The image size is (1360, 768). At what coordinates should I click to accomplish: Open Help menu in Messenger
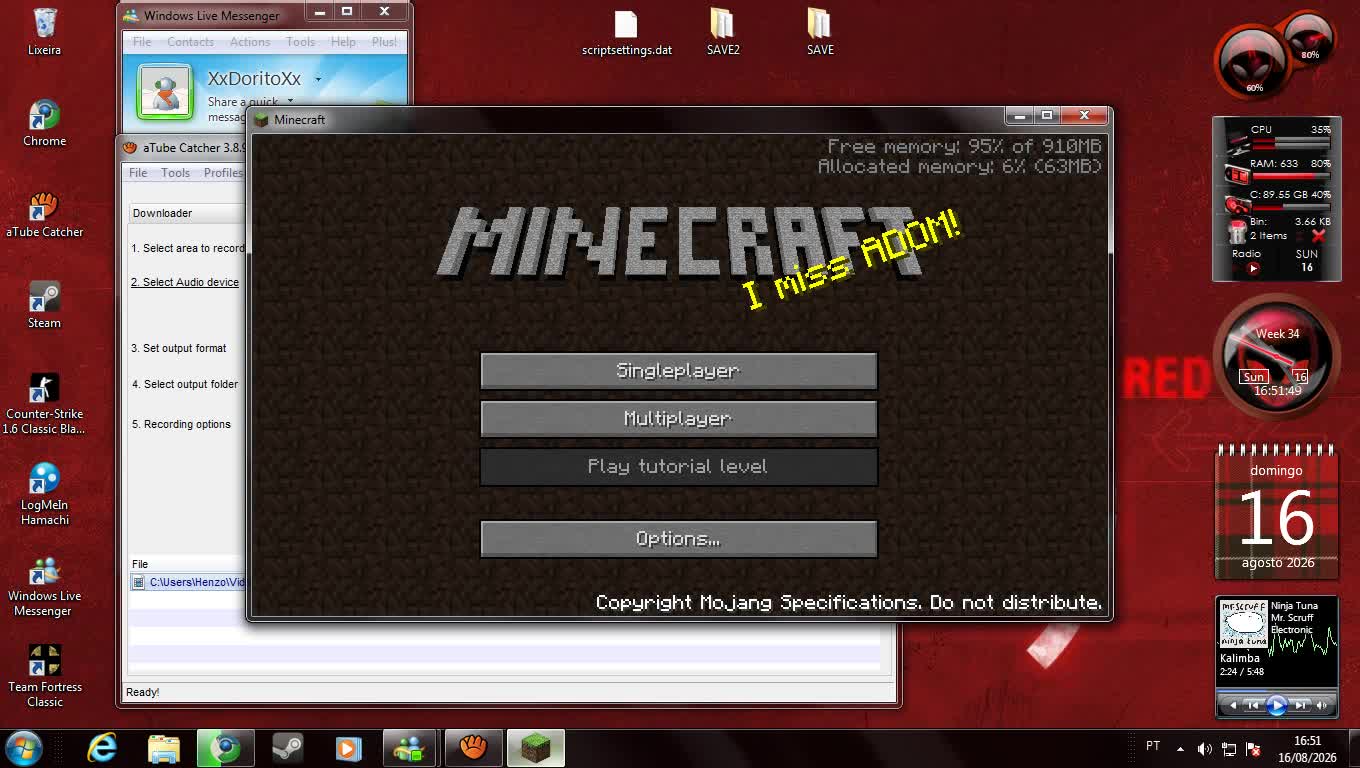click(343, 42)
